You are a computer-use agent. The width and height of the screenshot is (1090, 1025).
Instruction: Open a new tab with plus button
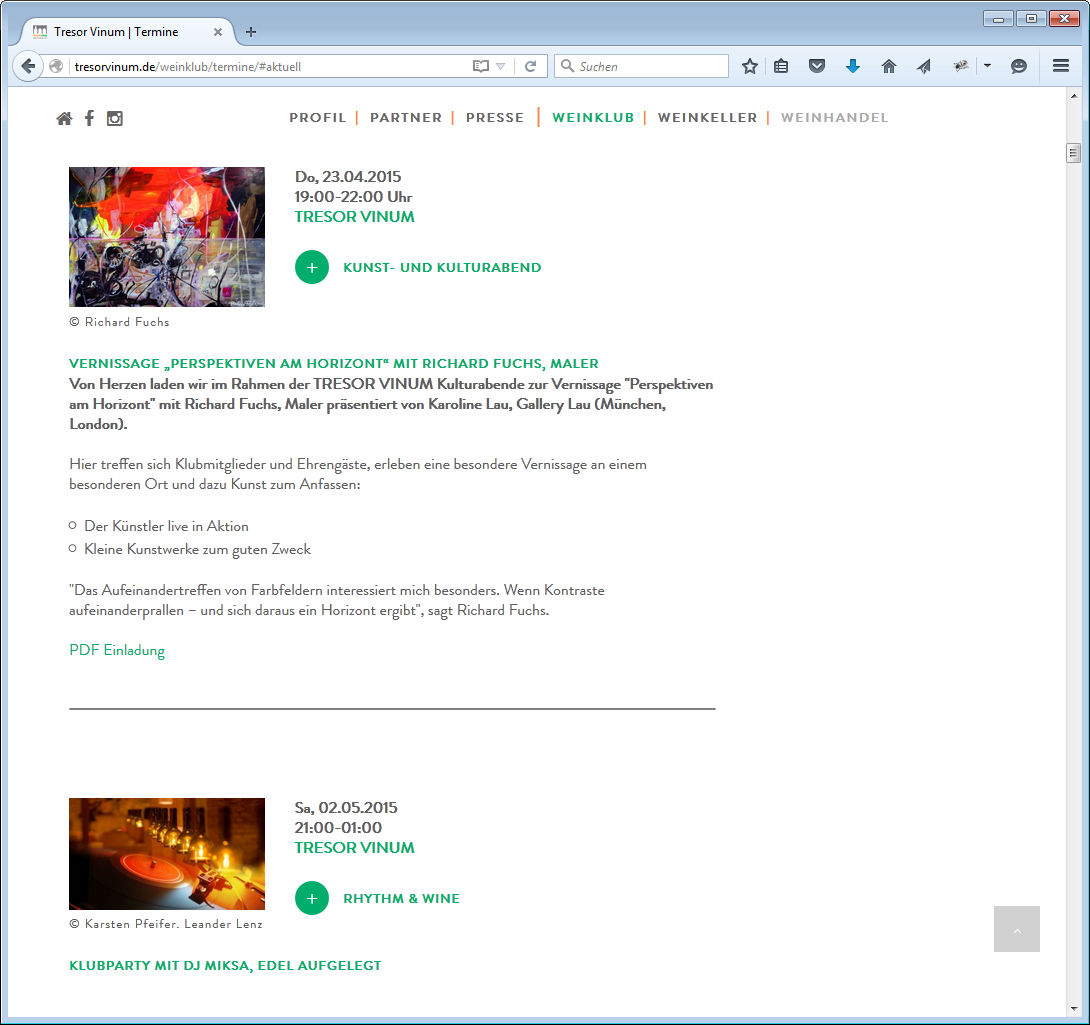click(251, 32)
